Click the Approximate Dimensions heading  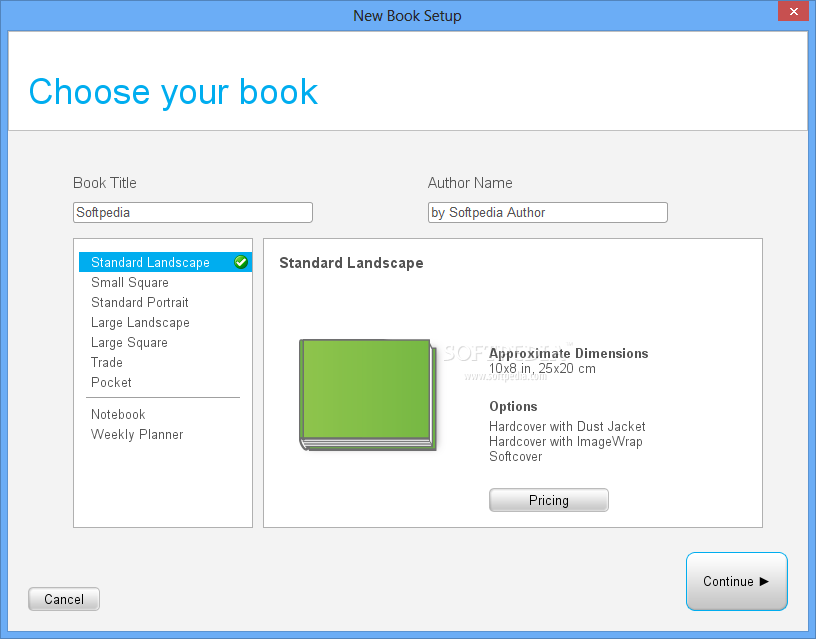568,353
